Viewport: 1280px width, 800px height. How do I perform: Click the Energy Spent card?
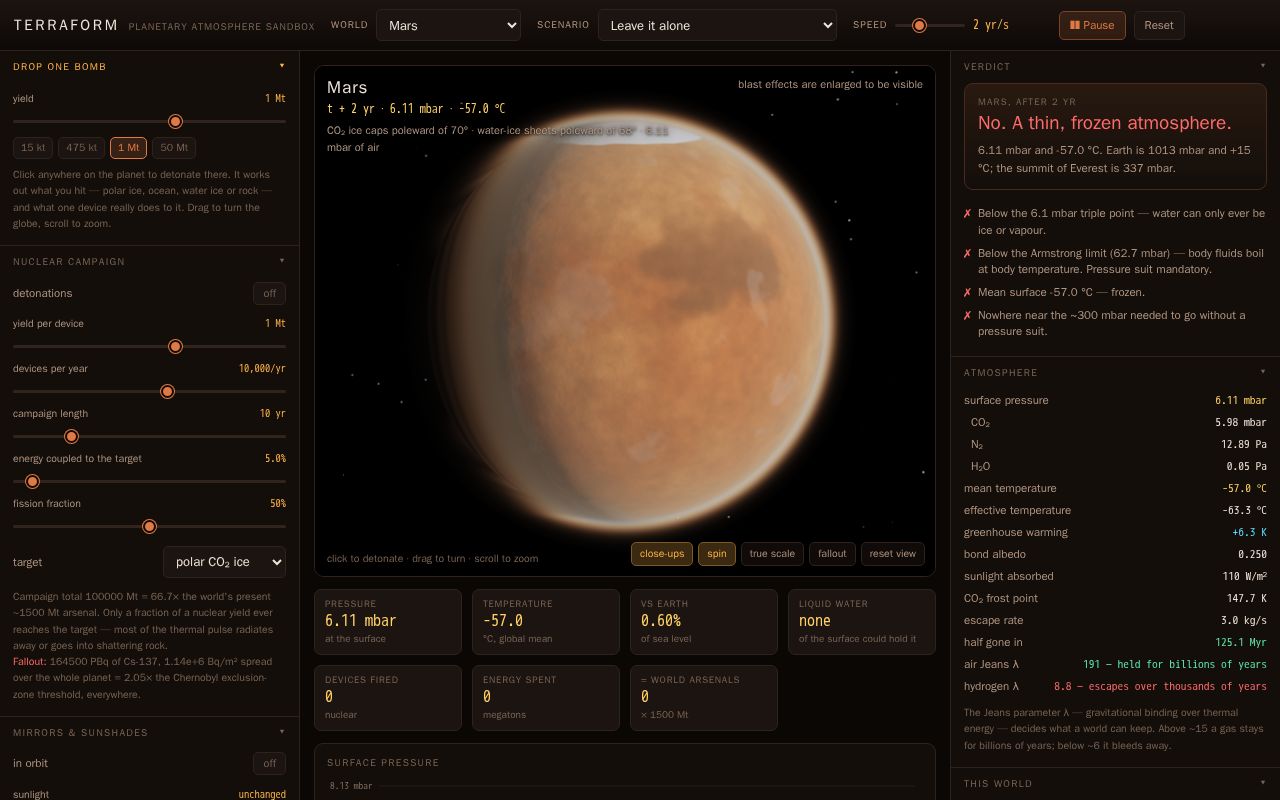pyautogui.click(x=546, y=698)
